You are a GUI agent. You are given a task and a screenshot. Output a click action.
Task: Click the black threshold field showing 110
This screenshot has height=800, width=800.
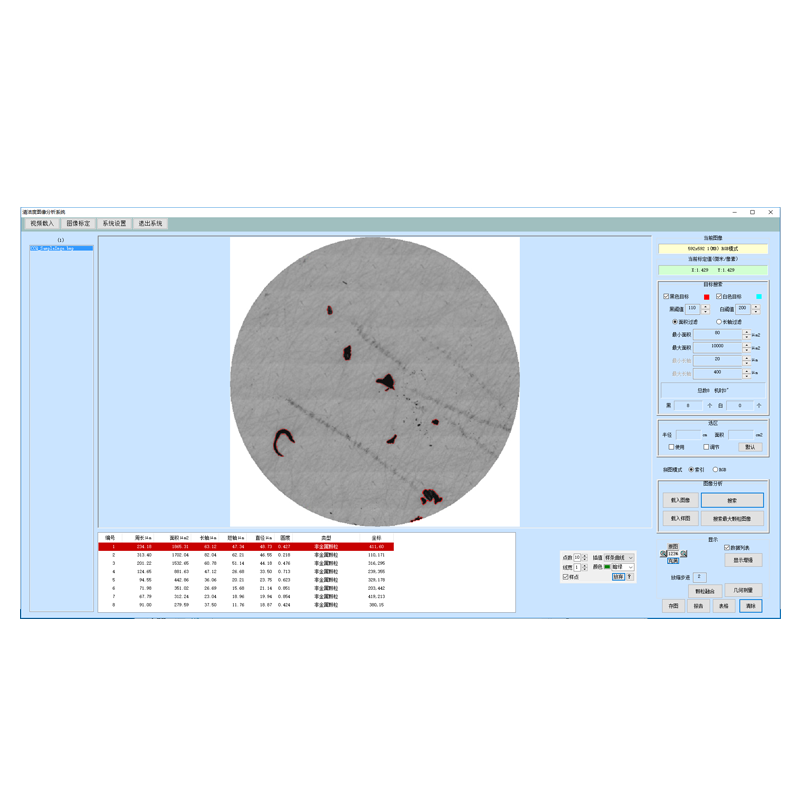[693, 309]
